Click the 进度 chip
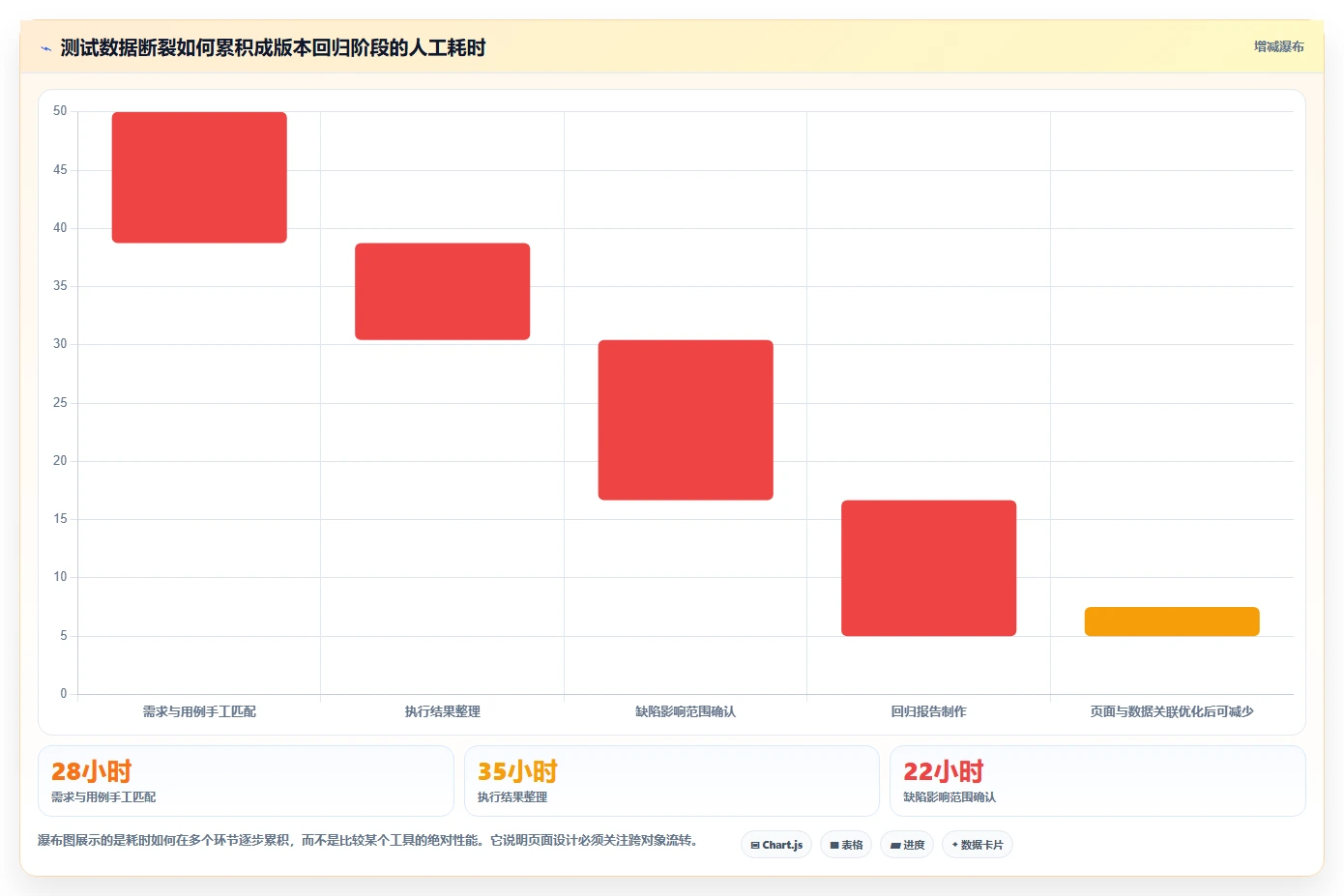1344x896 pixels. tap(907, 845)
